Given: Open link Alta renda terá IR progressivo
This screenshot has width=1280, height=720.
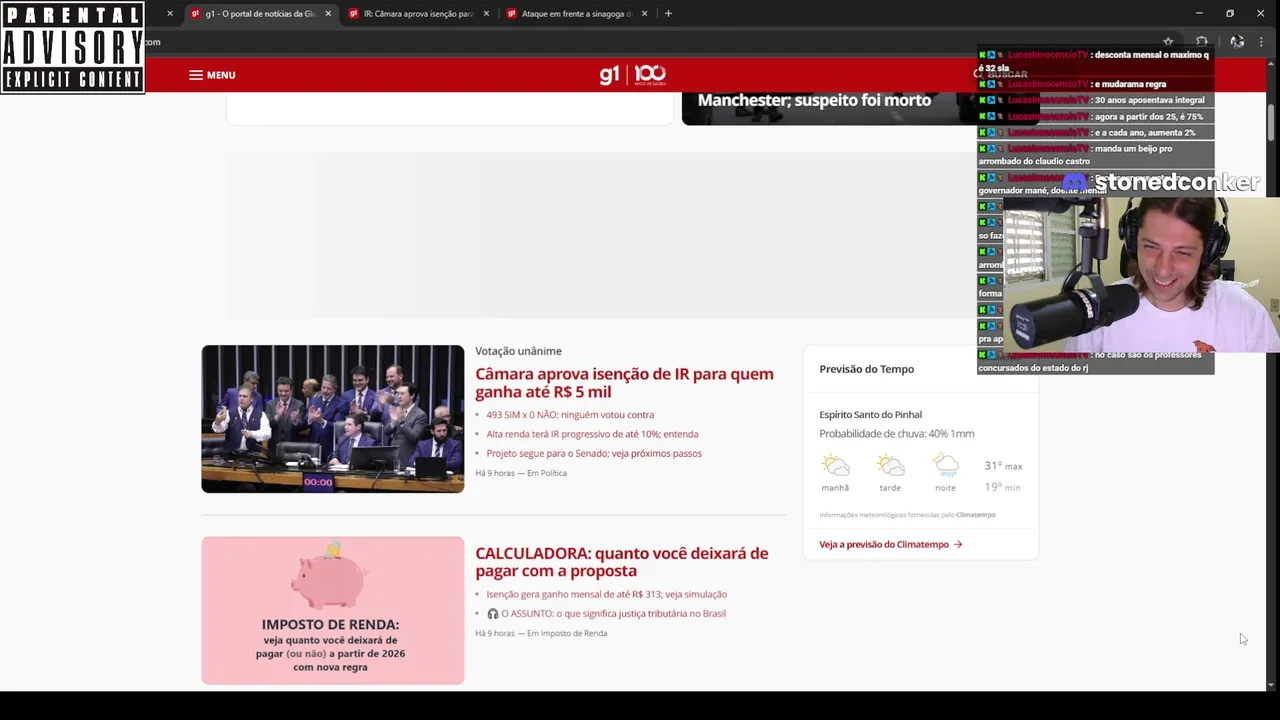Looking at the screenshot, I should pos(592,434).
